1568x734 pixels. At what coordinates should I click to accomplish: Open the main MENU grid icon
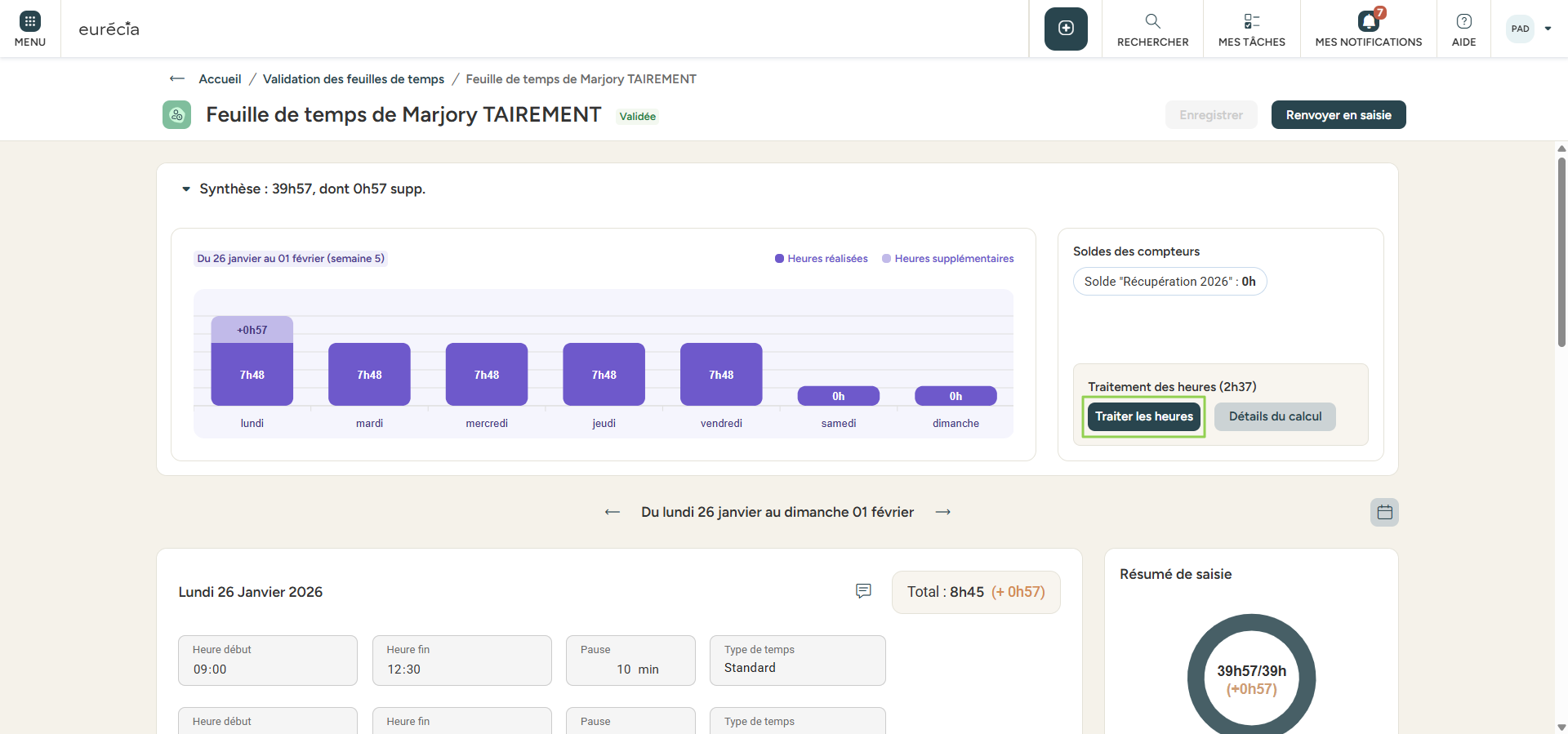coord(30,22)
